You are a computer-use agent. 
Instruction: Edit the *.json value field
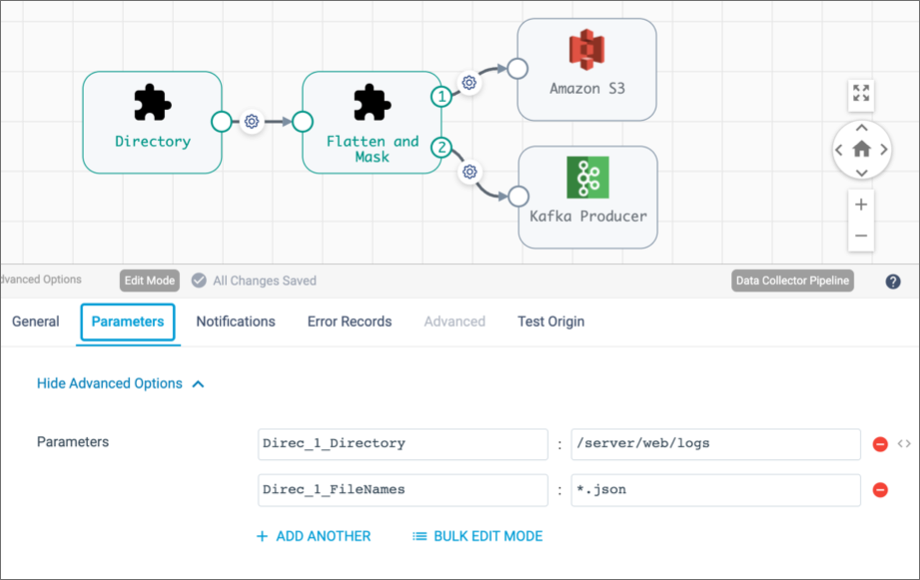[716, 490]
